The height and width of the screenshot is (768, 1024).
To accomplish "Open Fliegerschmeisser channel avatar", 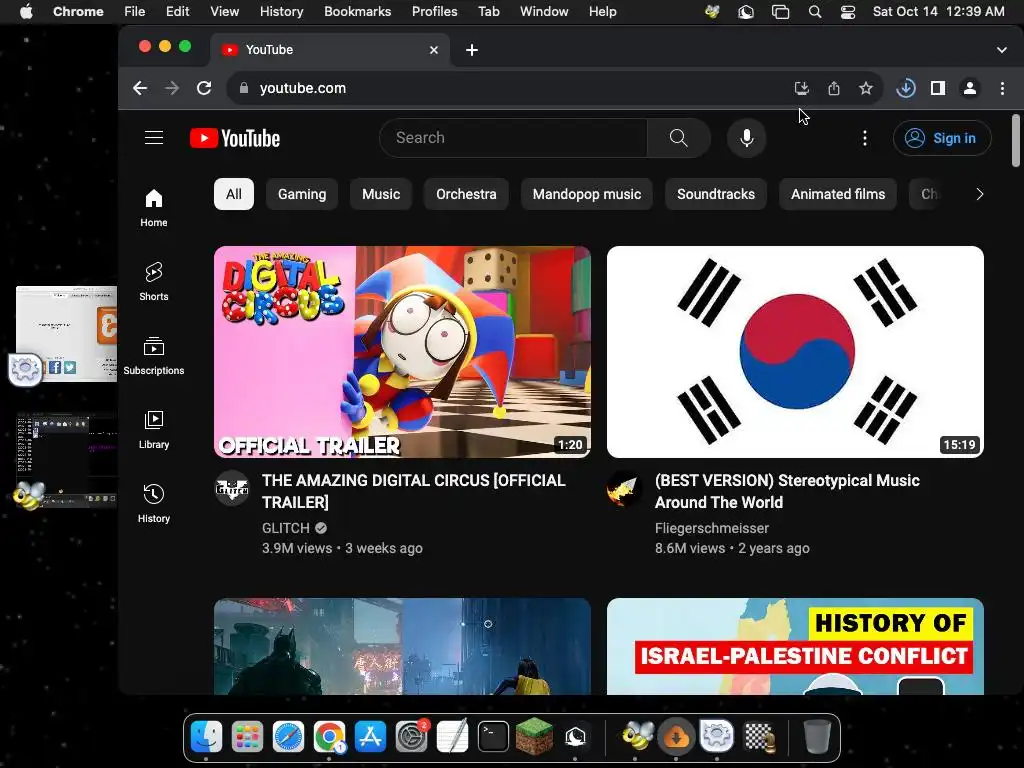I will pyautogui.click(x=625, y=488).
